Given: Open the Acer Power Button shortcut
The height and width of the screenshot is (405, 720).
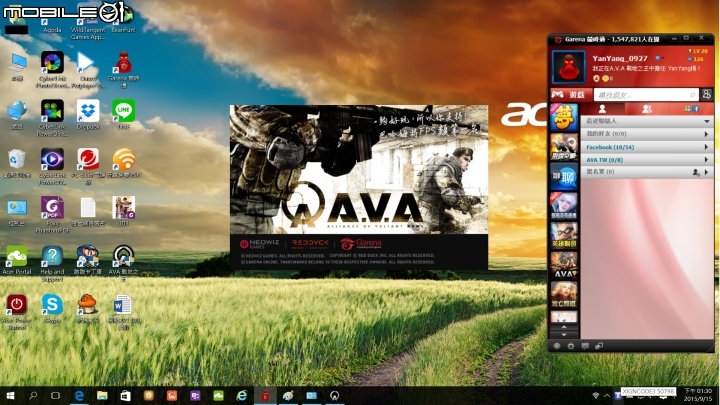Looking at the screenshot, I should point(17,312).
